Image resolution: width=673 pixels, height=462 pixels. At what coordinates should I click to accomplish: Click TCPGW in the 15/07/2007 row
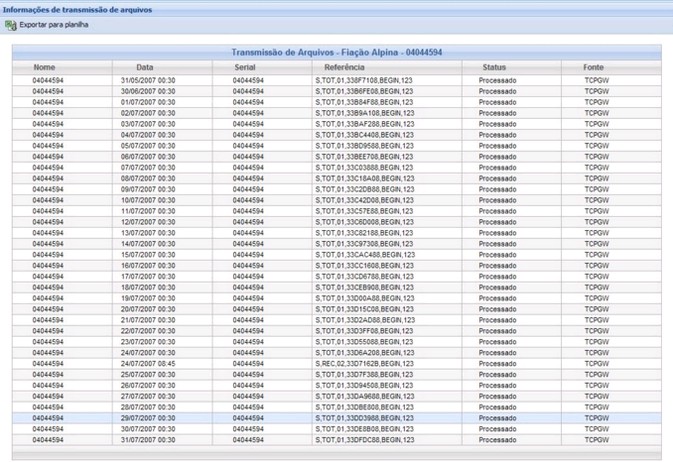coord(596,254)
